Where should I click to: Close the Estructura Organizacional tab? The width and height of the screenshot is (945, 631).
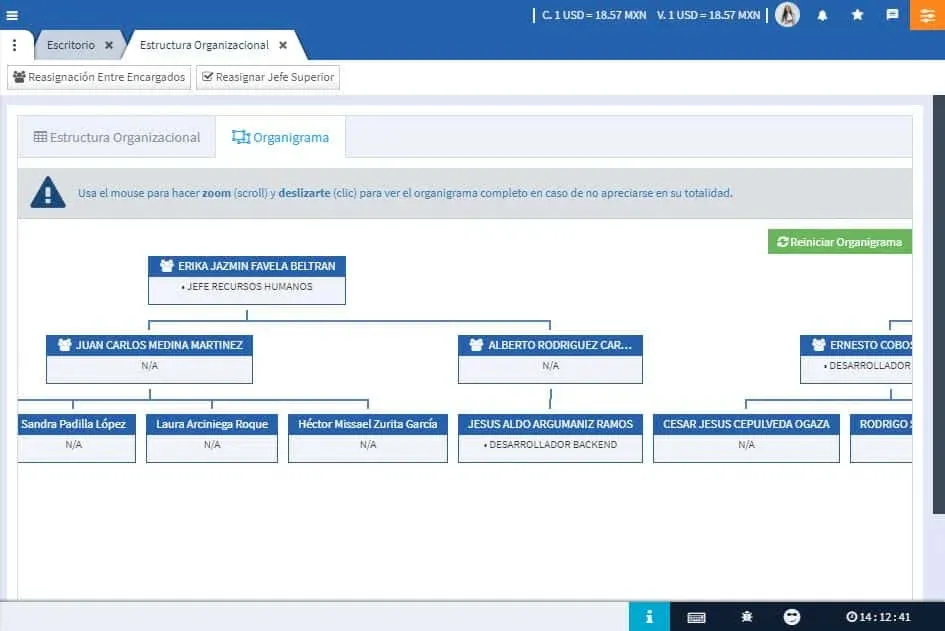click(285, 44)
